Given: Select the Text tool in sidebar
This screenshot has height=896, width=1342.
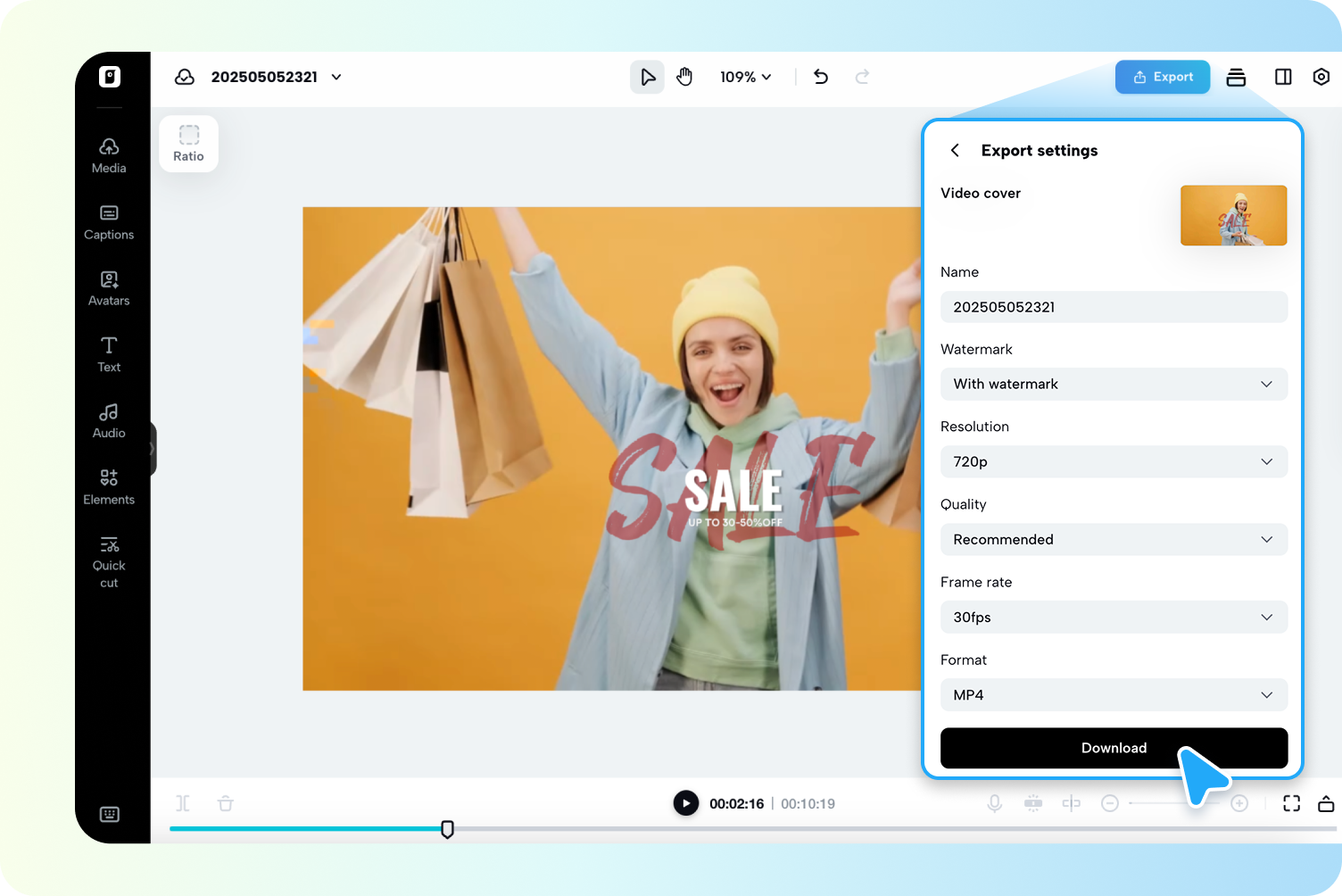Looking at the screenshot, I should tap(109, 354).
